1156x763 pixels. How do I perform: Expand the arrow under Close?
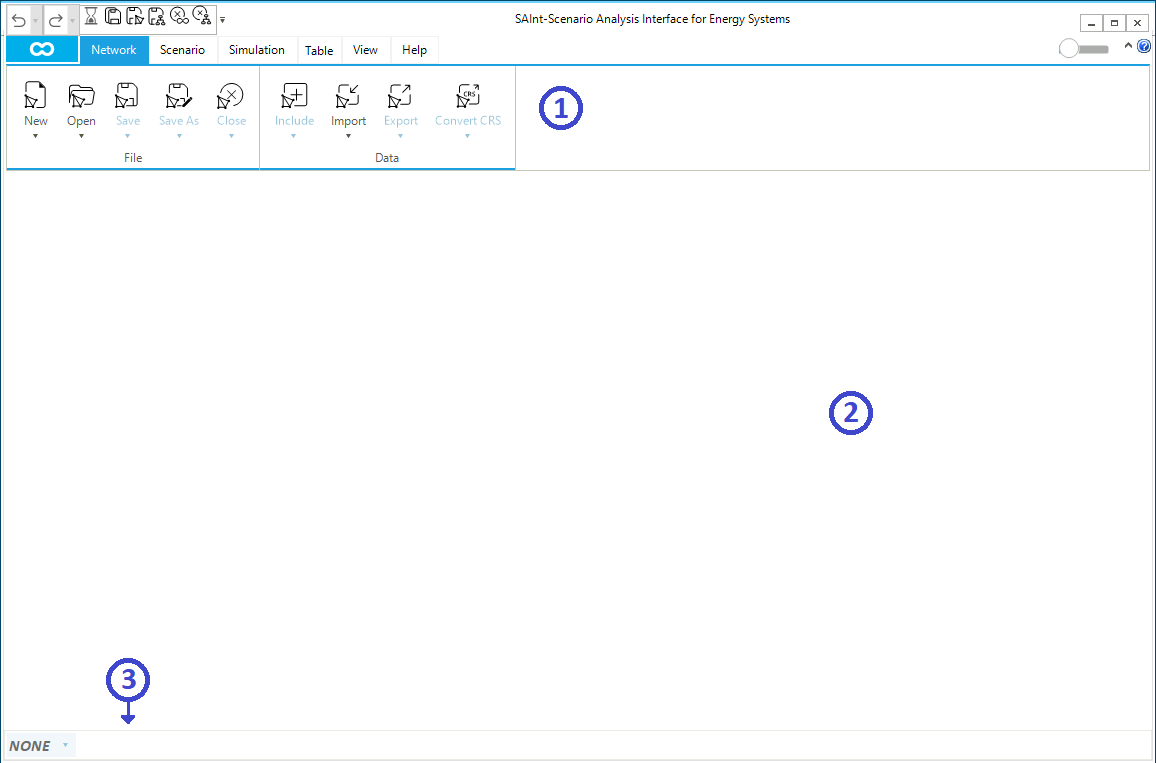point(231,136)
